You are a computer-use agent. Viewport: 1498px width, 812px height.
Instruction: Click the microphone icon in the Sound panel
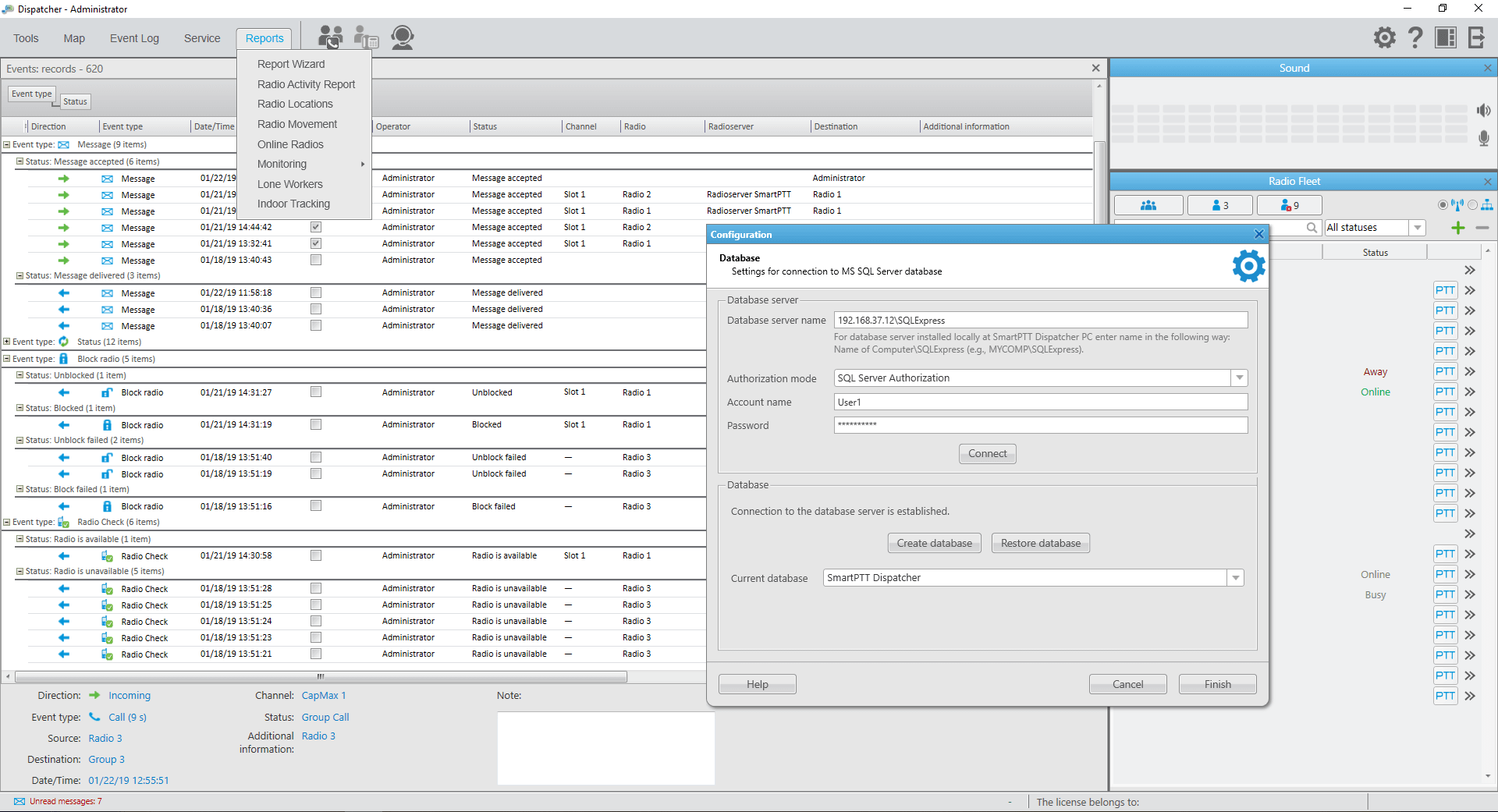coord(1484,139)
